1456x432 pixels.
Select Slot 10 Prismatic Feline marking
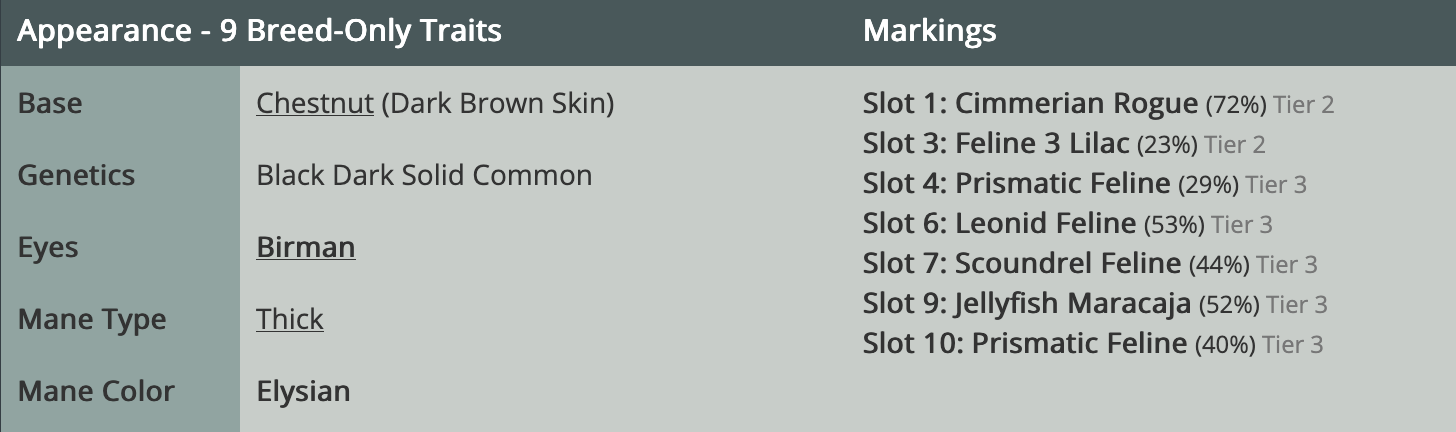(x=1024, y=344)
